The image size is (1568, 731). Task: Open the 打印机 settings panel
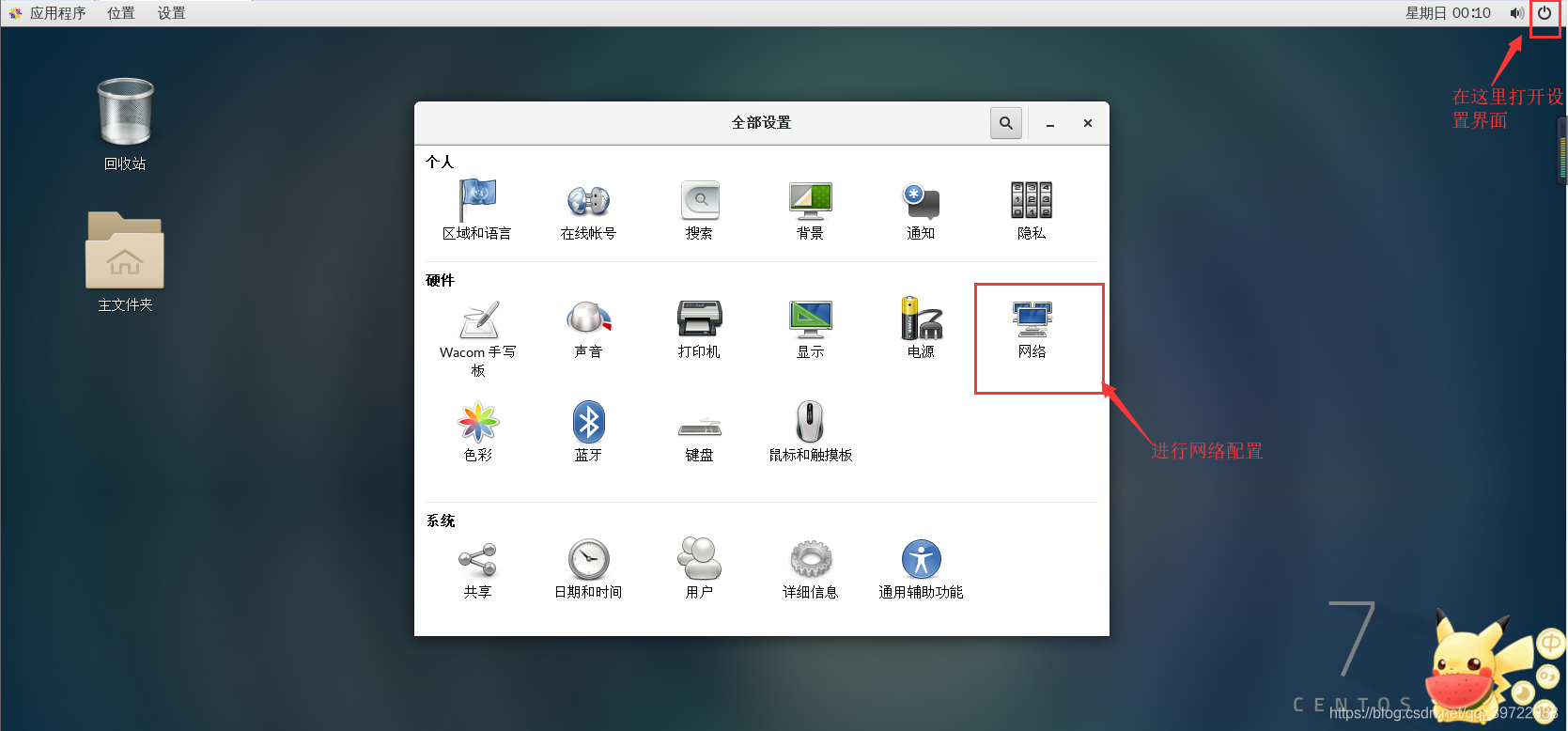coord(699,329)
